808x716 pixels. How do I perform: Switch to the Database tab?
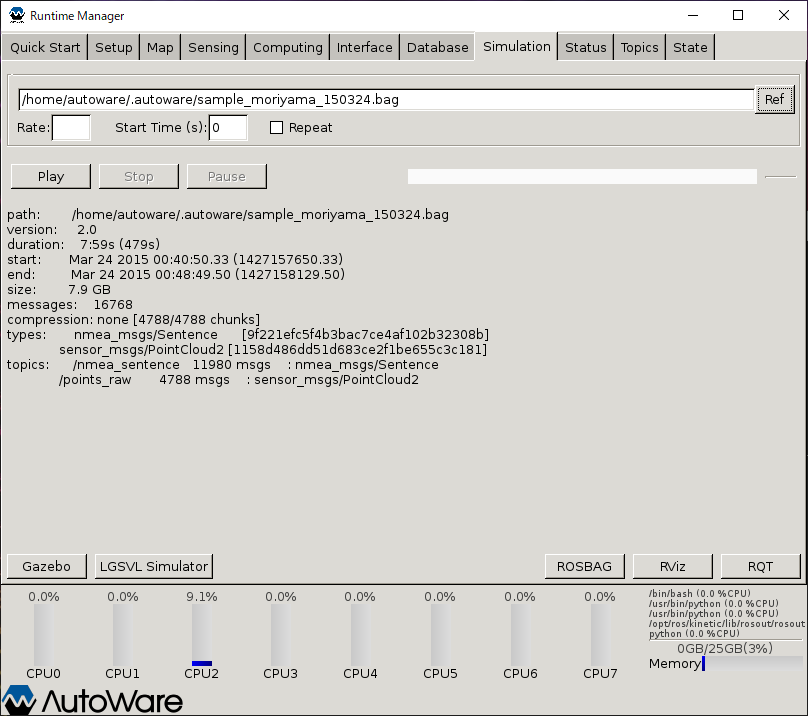point(437,47)
